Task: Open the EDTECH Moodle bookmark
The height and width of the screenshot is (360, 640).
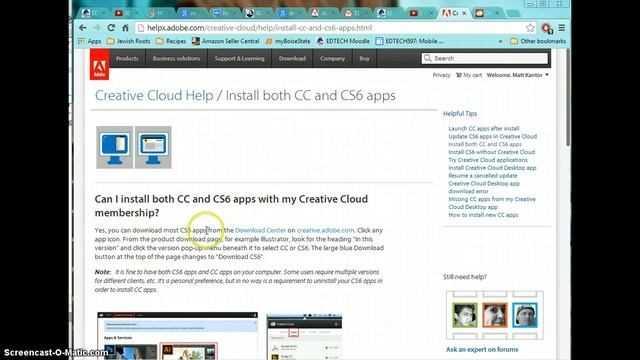Action: pos(343,41)
